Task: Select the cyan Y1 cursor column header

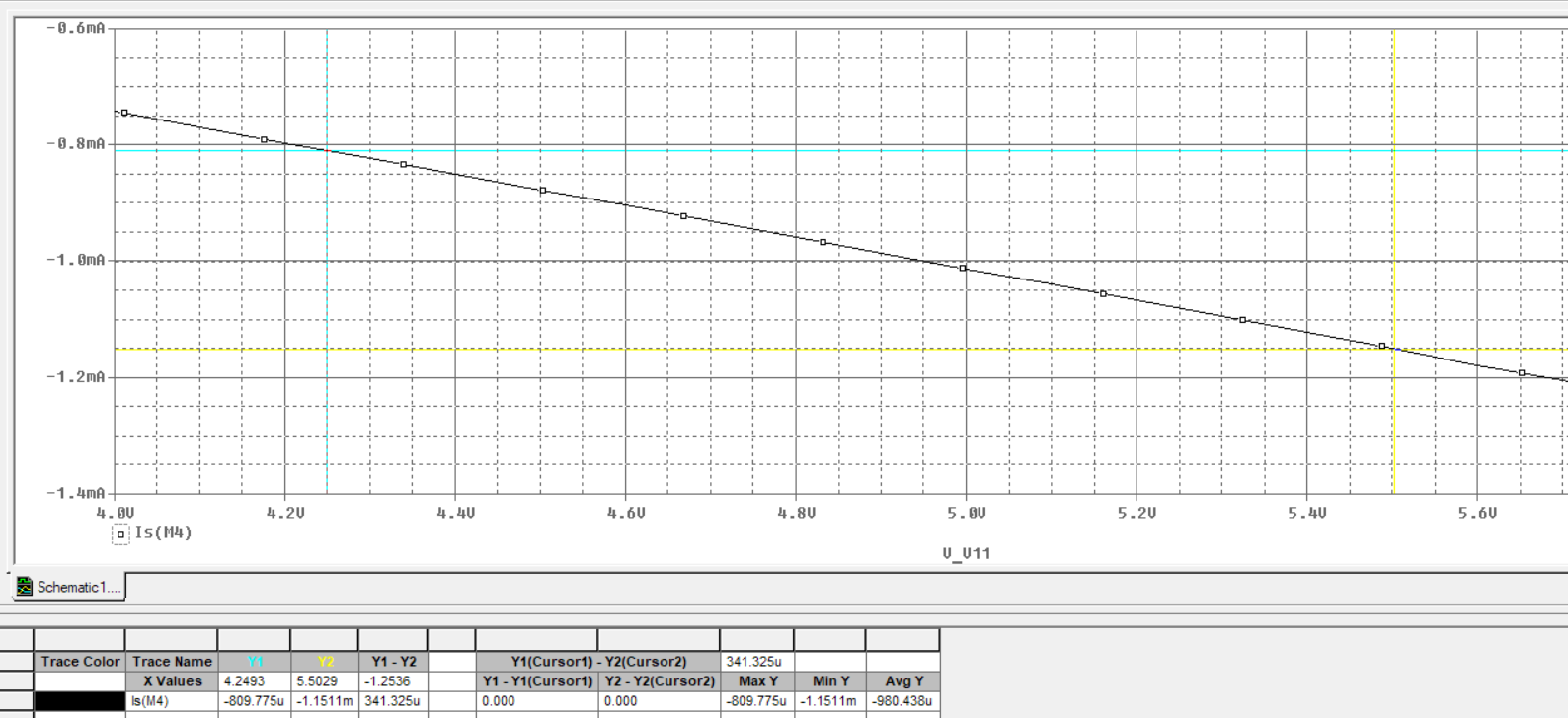Action: [x=256, y=662]
